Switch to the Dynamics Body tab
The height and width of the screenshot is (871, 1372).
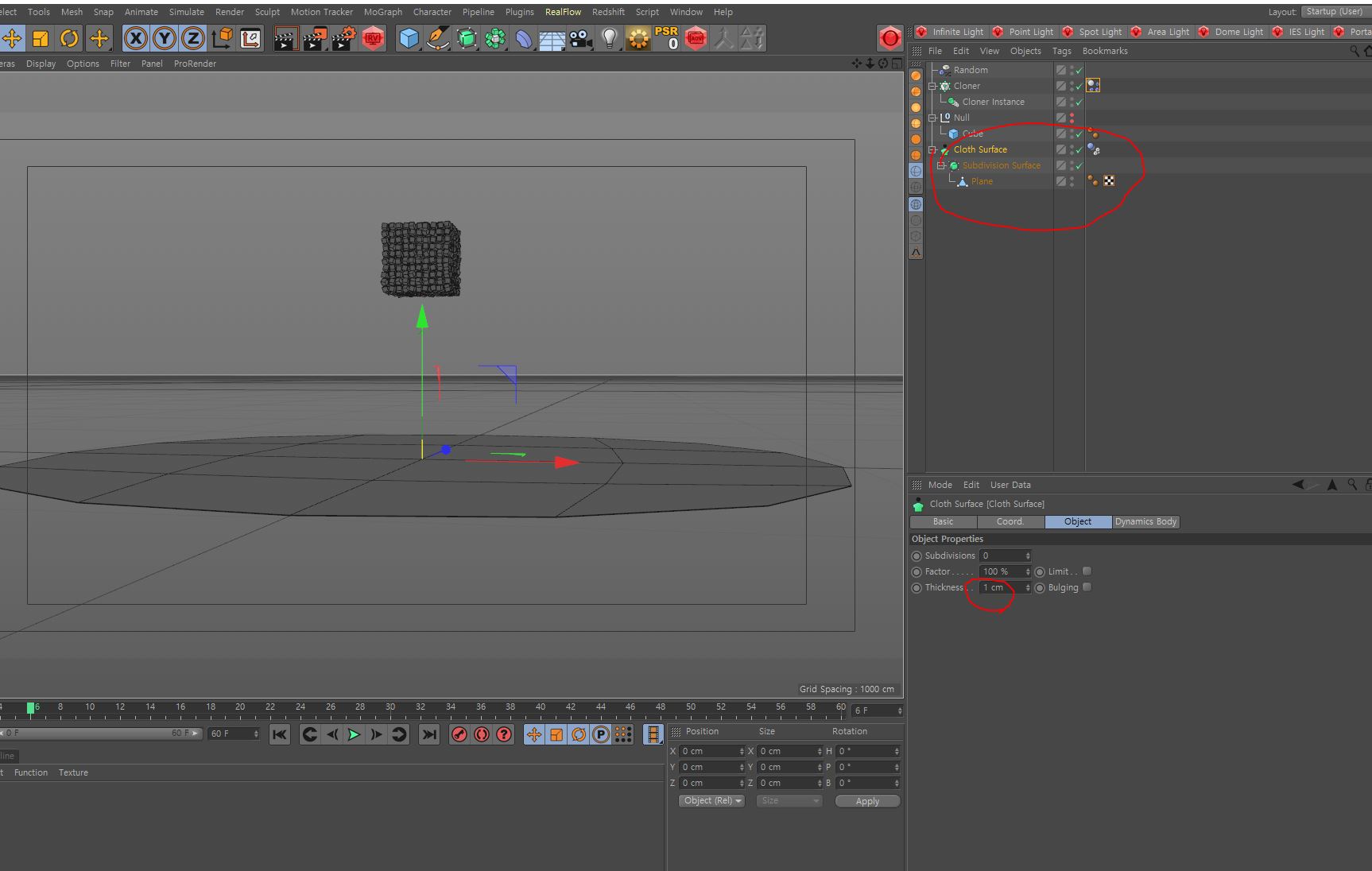point(1145,522)
